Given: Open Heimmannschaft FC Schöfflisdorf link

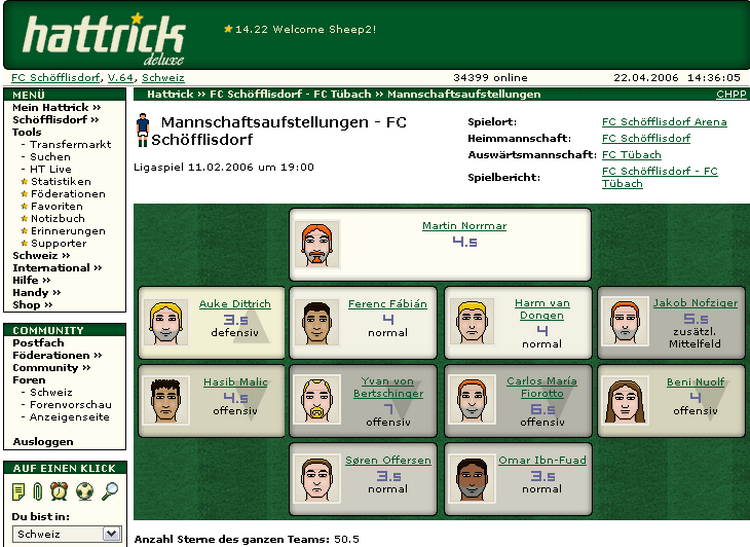Looking at the screenshot, I should click(x=646, y=138).
